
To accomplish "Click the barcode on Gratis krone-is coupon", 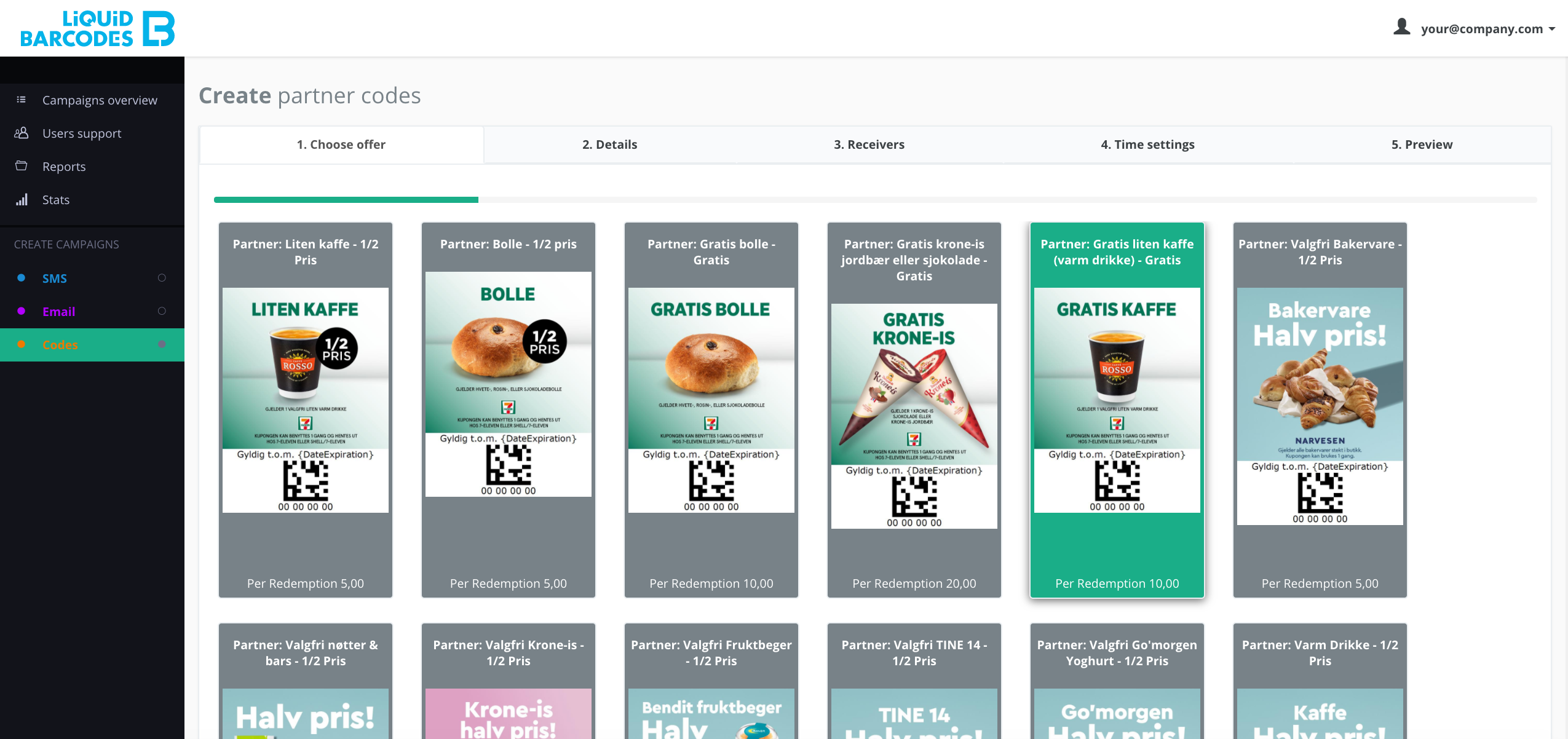I will pyautogui.click(x=914, y=497).
